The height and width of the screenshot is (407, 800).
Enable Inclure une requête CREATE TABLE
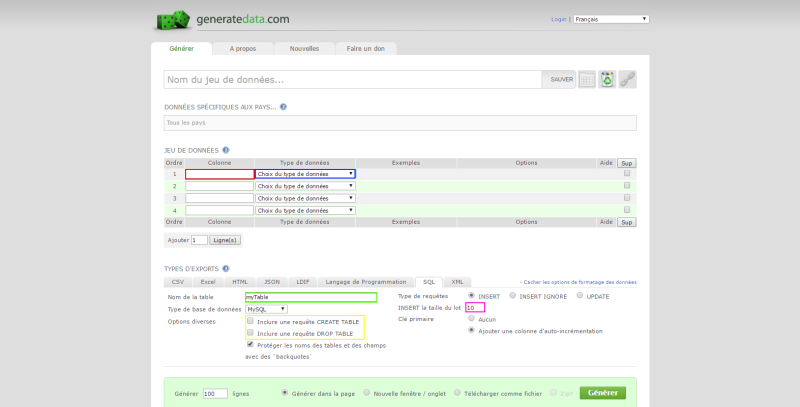click(x=250, y=322)
